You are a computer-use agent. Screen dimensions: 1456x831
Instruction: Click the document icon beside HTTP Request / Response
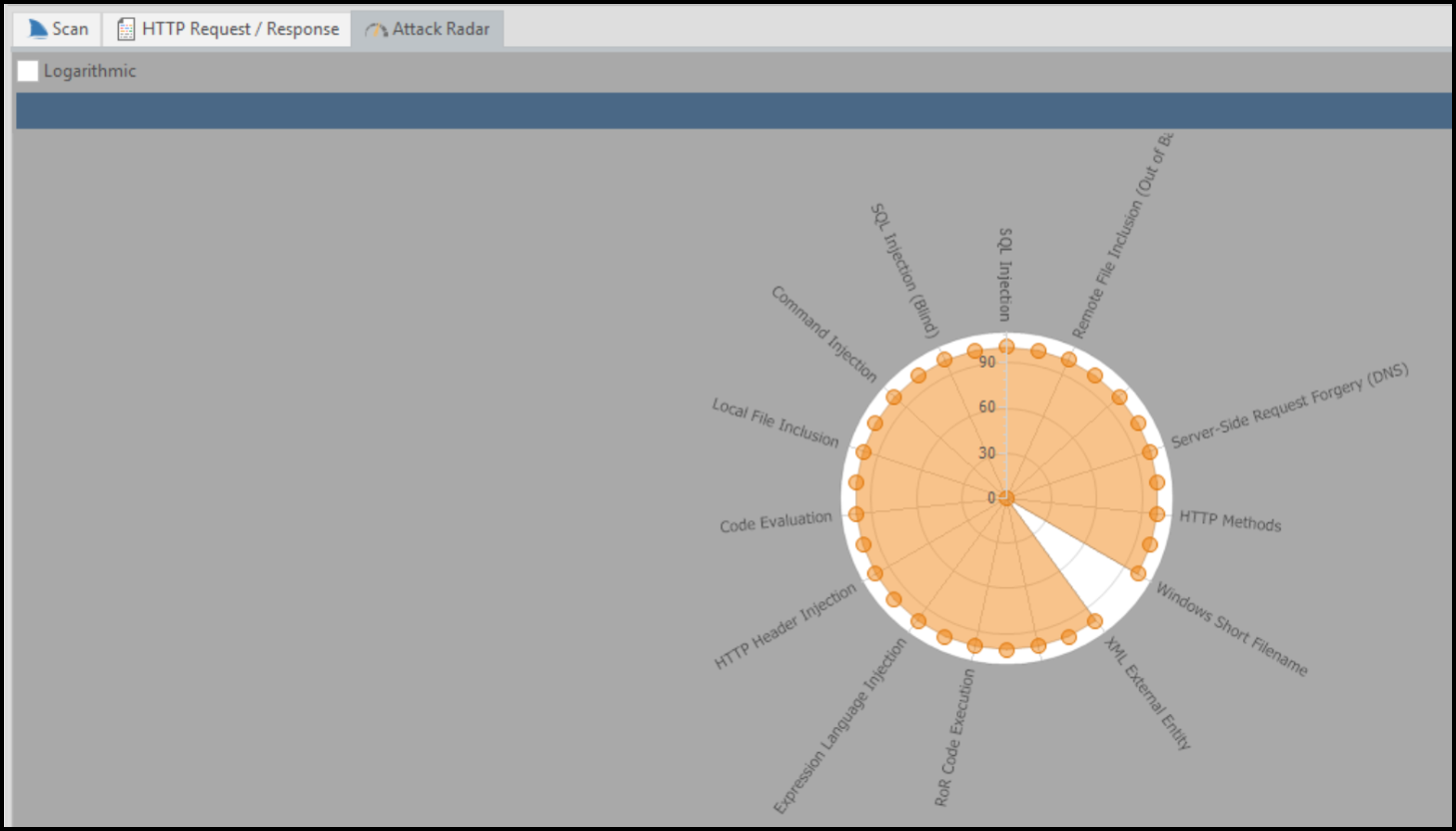click(x=125, y=29)
